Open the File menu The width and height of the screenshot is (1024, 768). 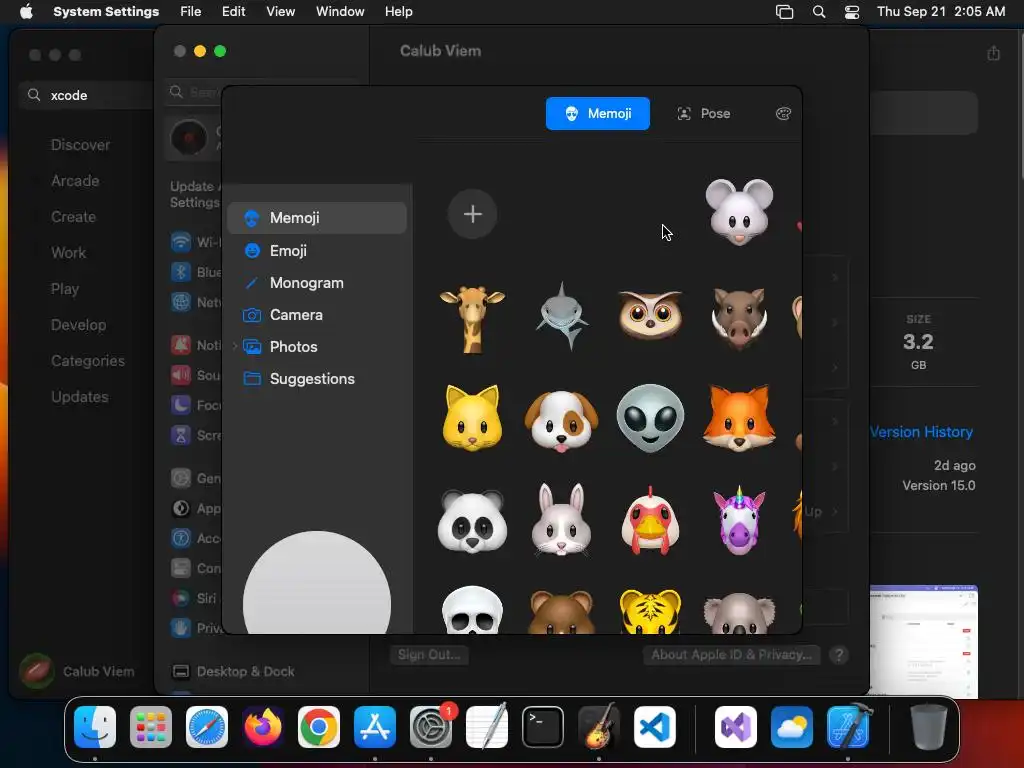191,12
